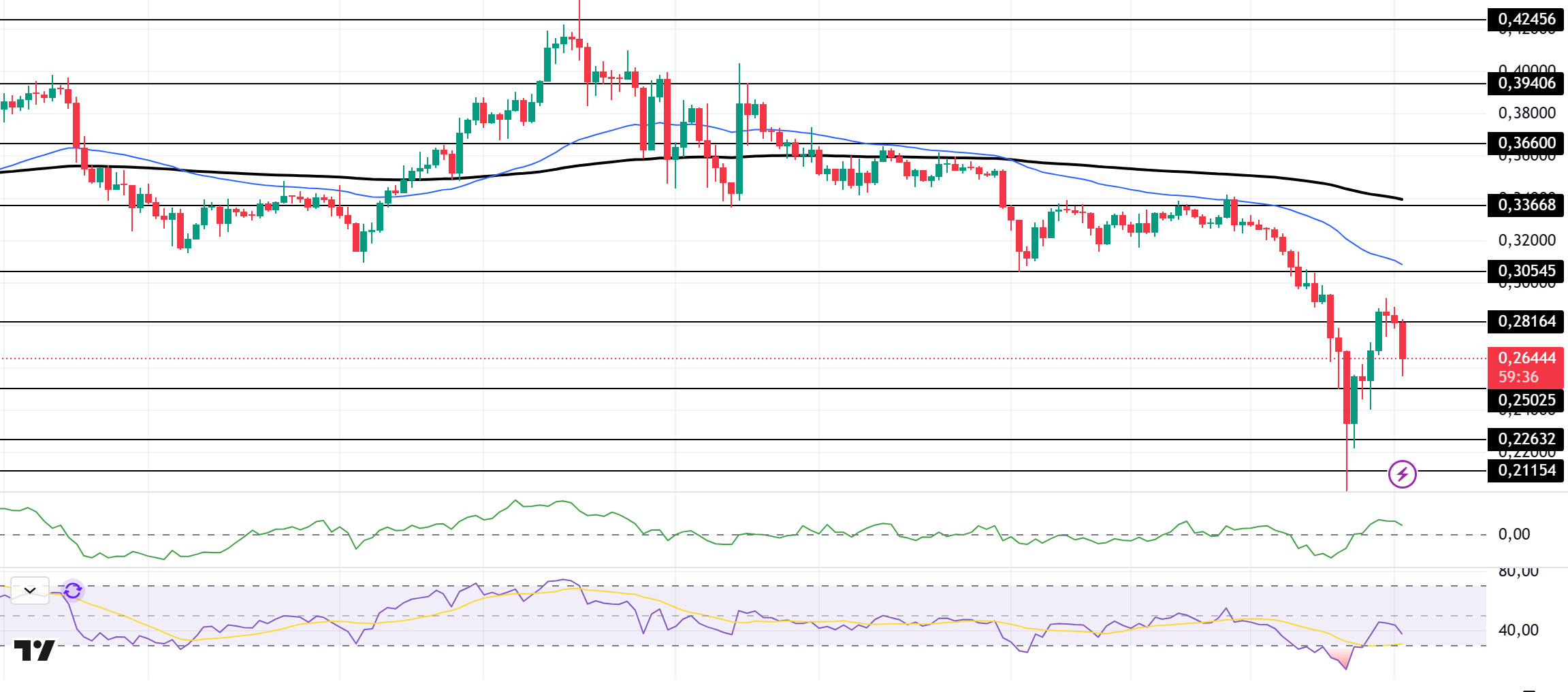Click the 59:36 bar countdown timer

tap(1518, 377)
